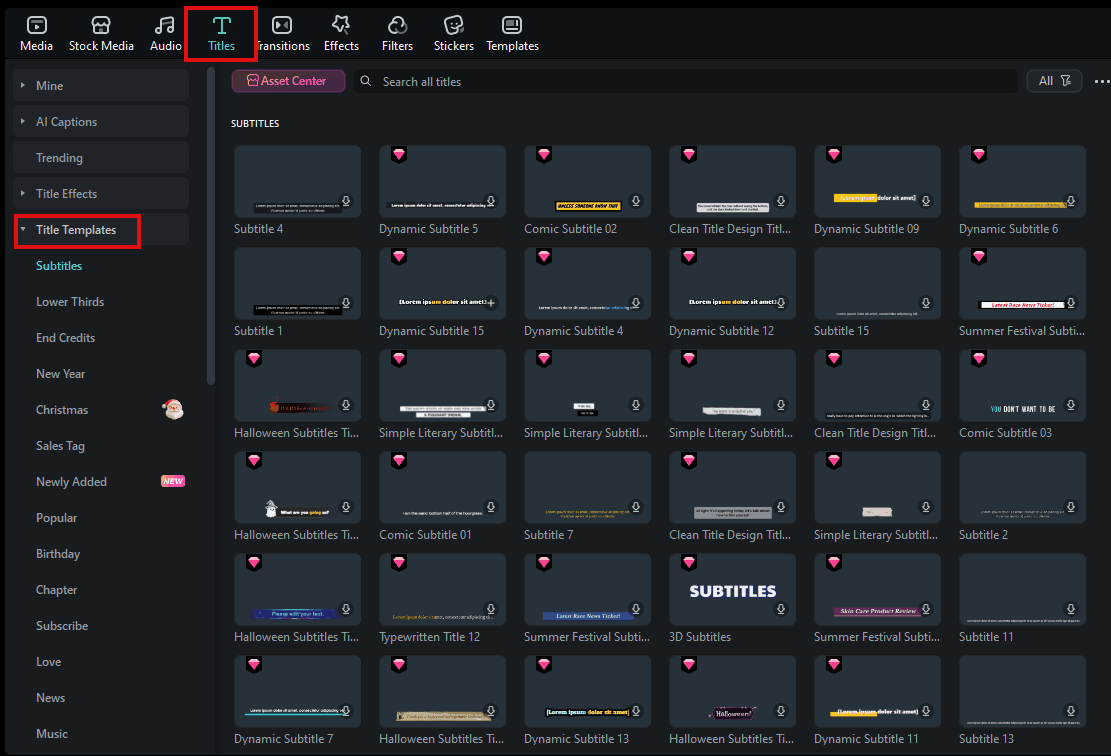Select the New Year subcategory
1111x756 pixels.
click(x=60, y=374)
